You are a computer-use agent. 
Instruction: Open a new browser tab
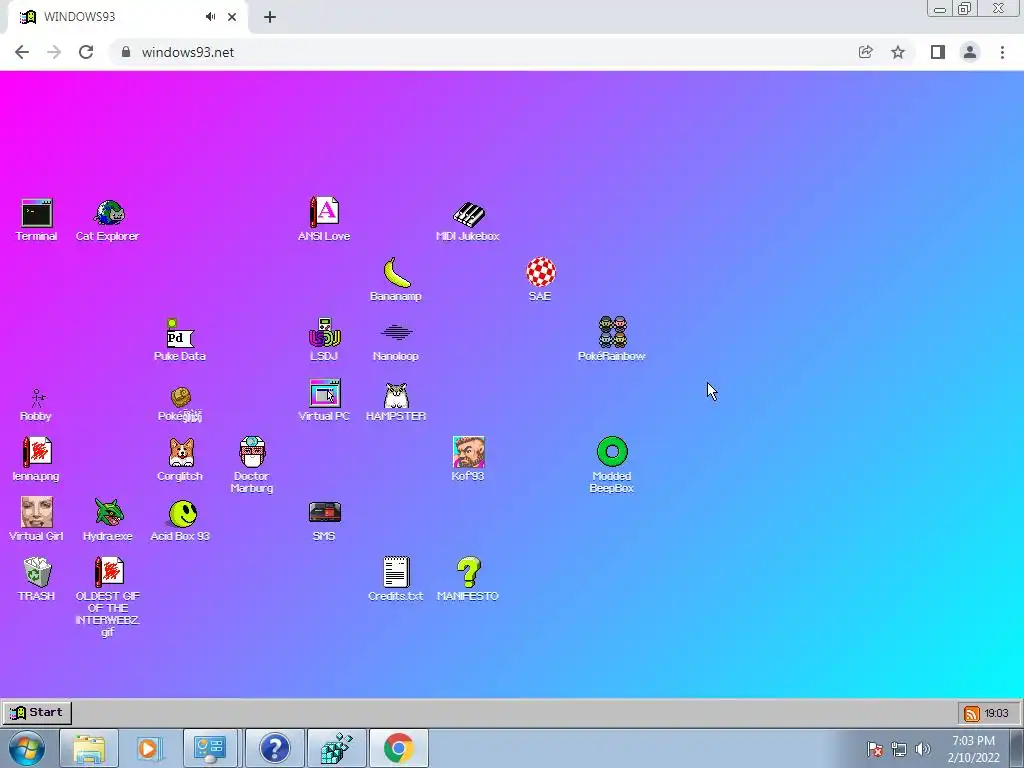click(x=270, y=17)
